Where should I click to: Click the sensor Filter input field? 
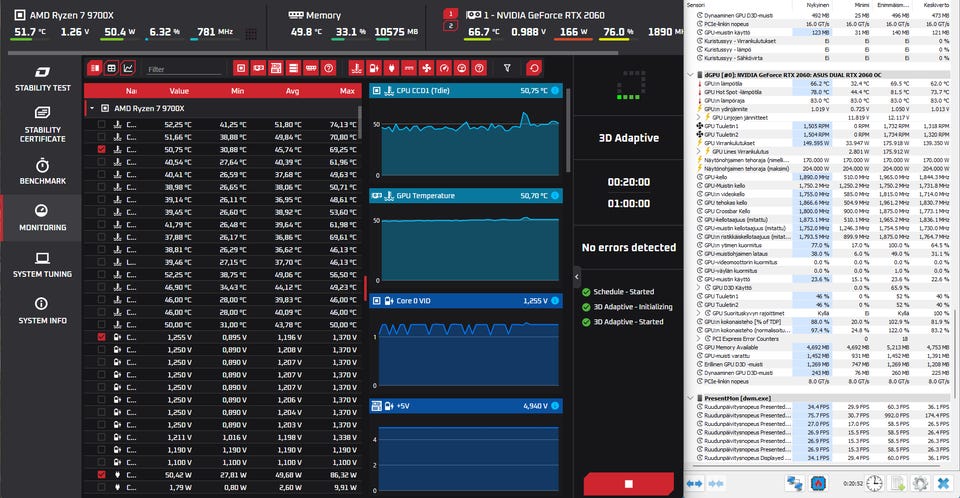(183, 69)
